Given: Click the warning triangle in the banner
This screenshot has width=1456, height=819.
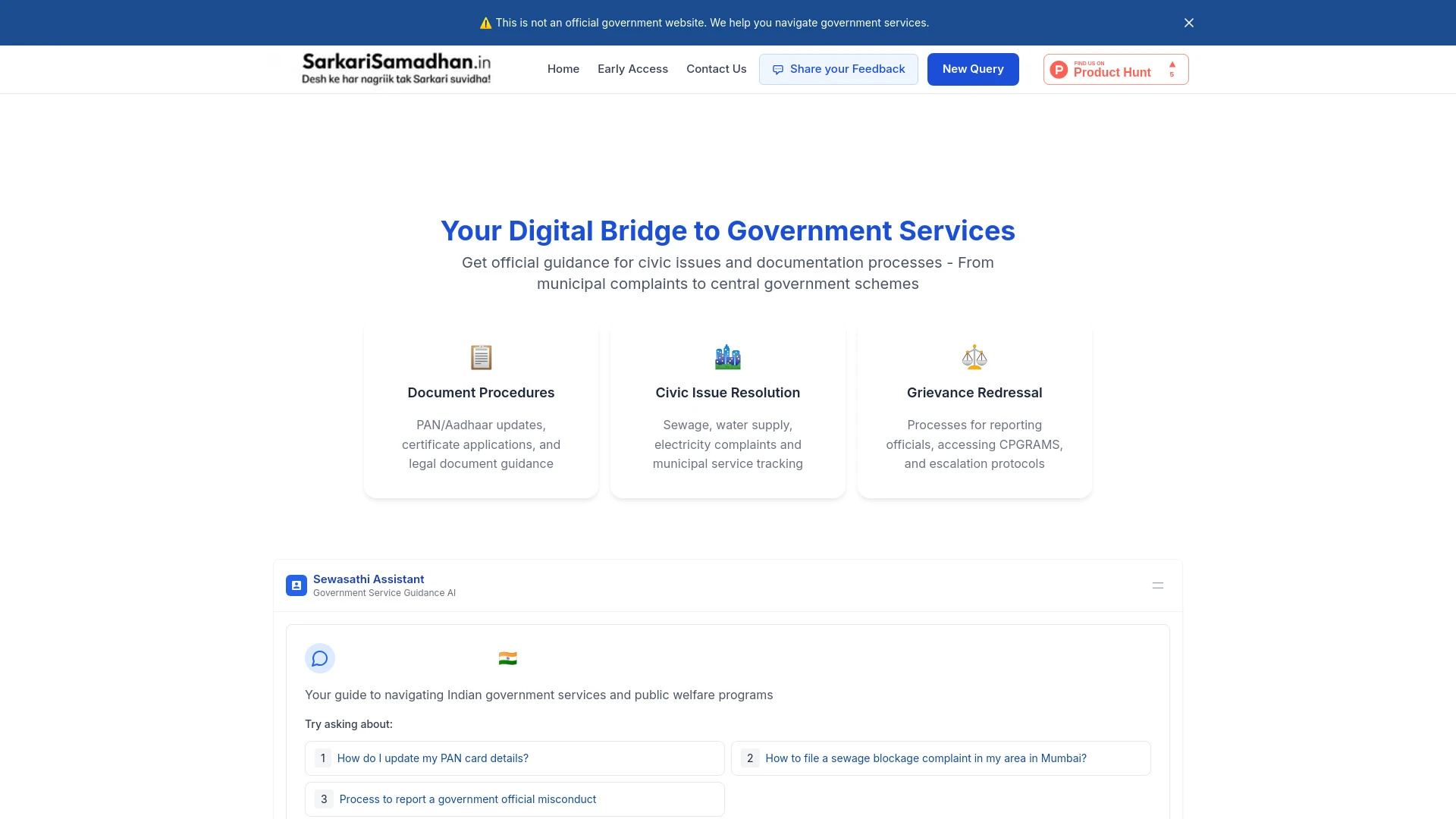Looking at the screenshot, I should point(485,23).
